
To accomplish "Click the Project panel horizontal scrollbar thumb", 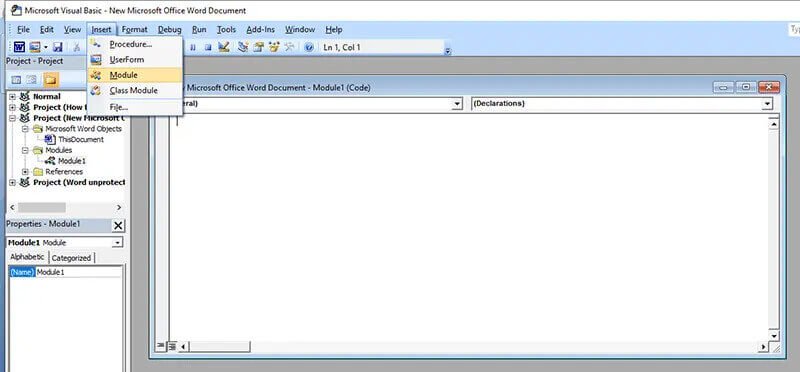I will [42, 208].
